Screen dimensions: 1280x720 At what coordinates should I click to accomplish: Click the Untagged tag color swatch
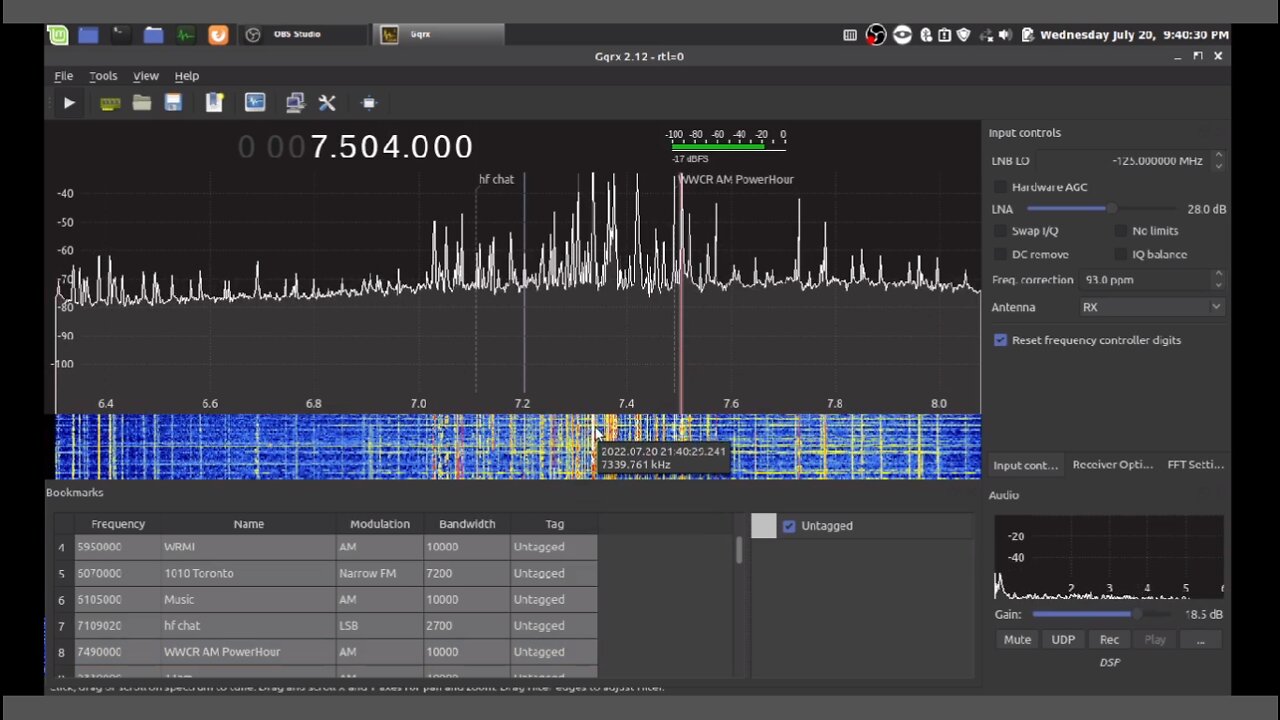pyautogui.click(x=764, y=526)
